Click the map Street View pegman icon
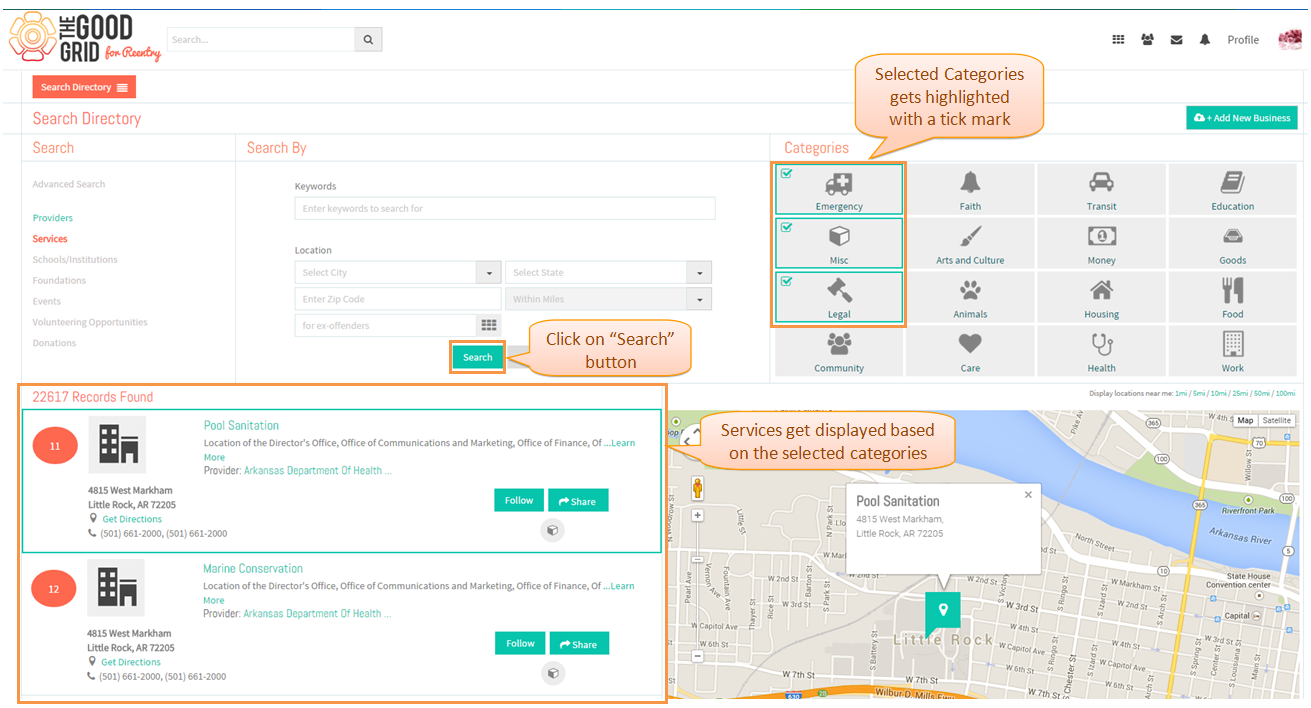Viewport: 1311px width, 708px height. point(697,488)
